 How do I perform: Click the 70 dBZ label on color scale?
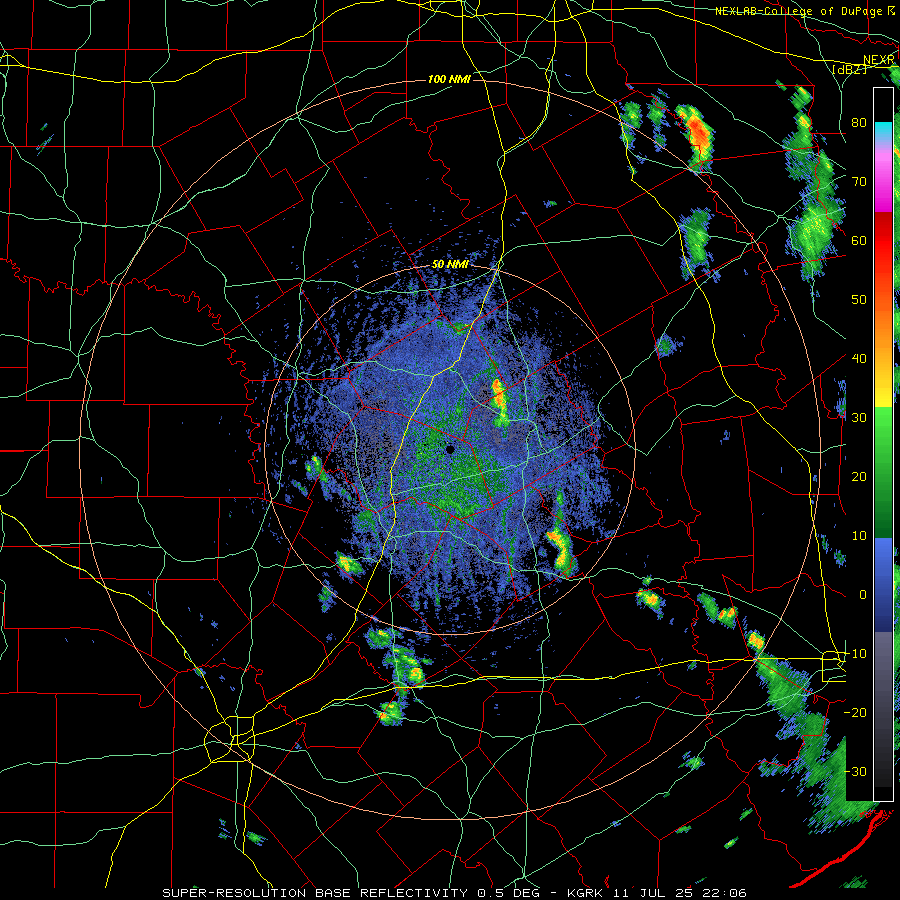(x=859, y=181)
